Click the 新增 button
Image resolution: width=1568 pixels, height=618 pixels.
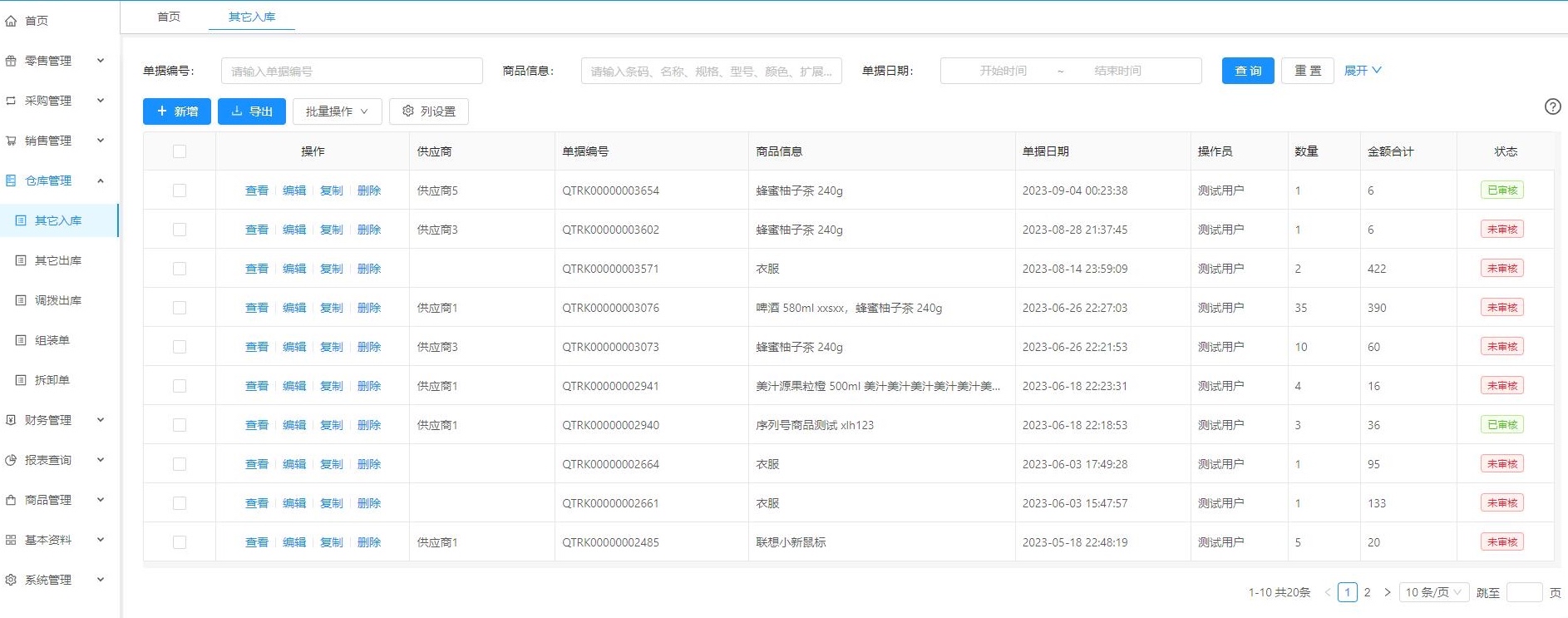coord(177,111)
